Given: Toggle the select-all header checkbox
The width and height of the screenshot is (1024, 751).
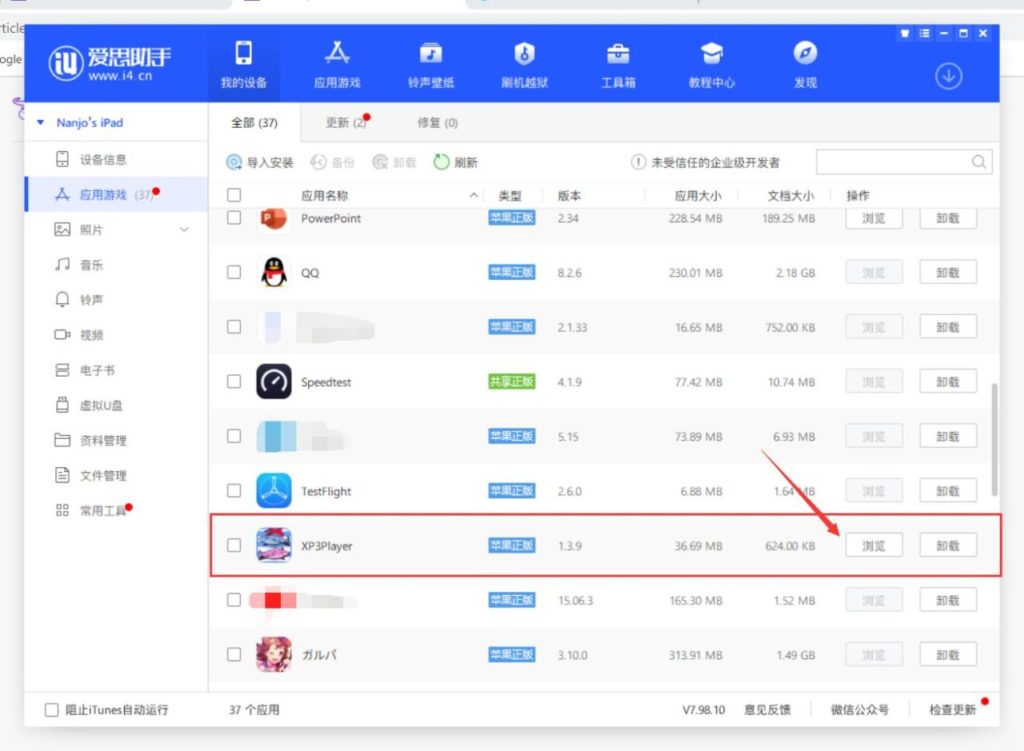Looking at the screenshot, I should tap(234, 196).
